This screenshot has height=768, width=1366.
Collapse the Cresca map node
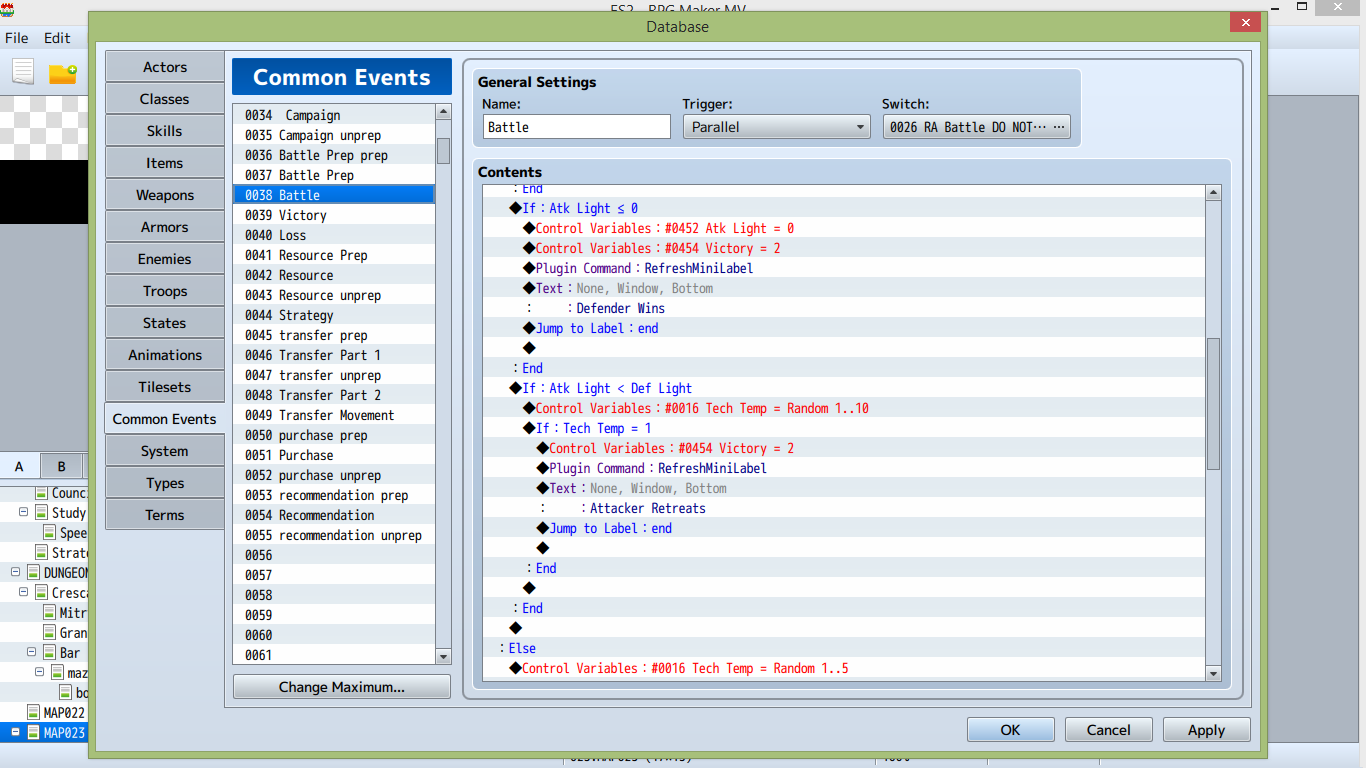[x=23, y=593]
